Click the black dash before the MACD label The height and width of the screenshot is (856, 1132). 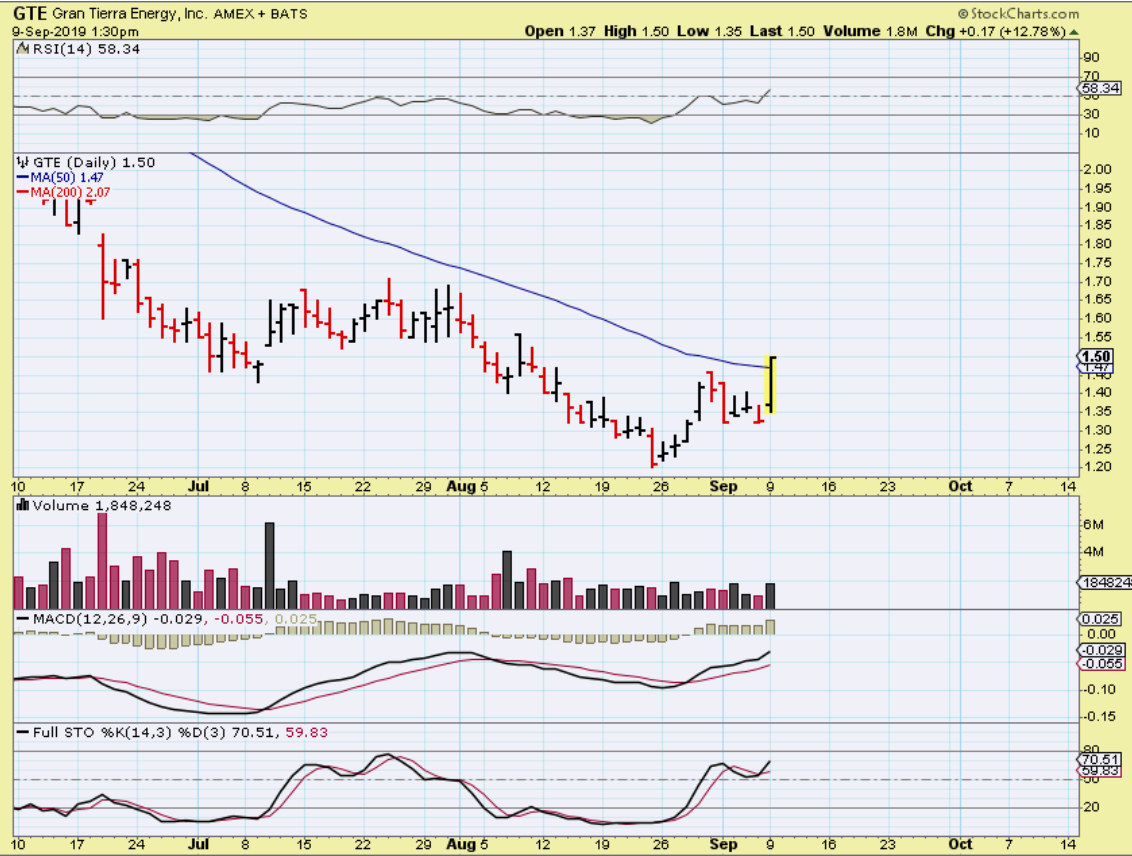[x=22, y=619]
